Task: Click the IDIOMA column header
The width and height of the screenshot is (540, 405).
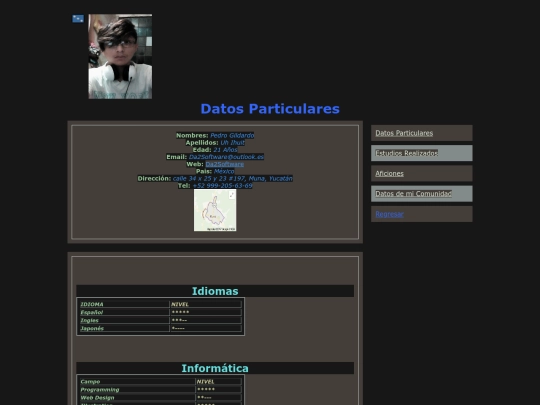Action: tap(92, 304)
